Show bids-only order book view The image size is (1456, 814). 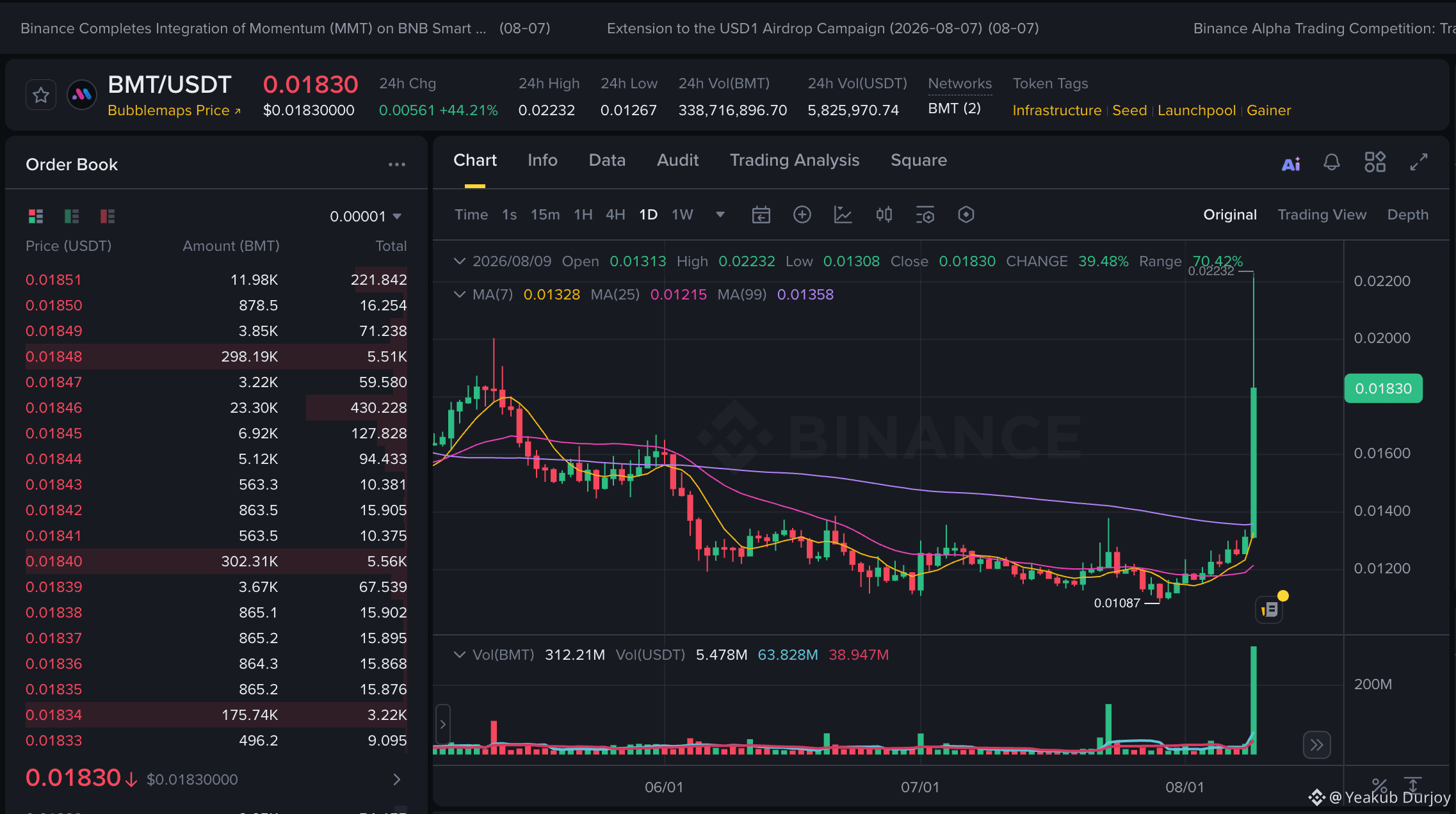pyautogui.click(x=72, y=216)
